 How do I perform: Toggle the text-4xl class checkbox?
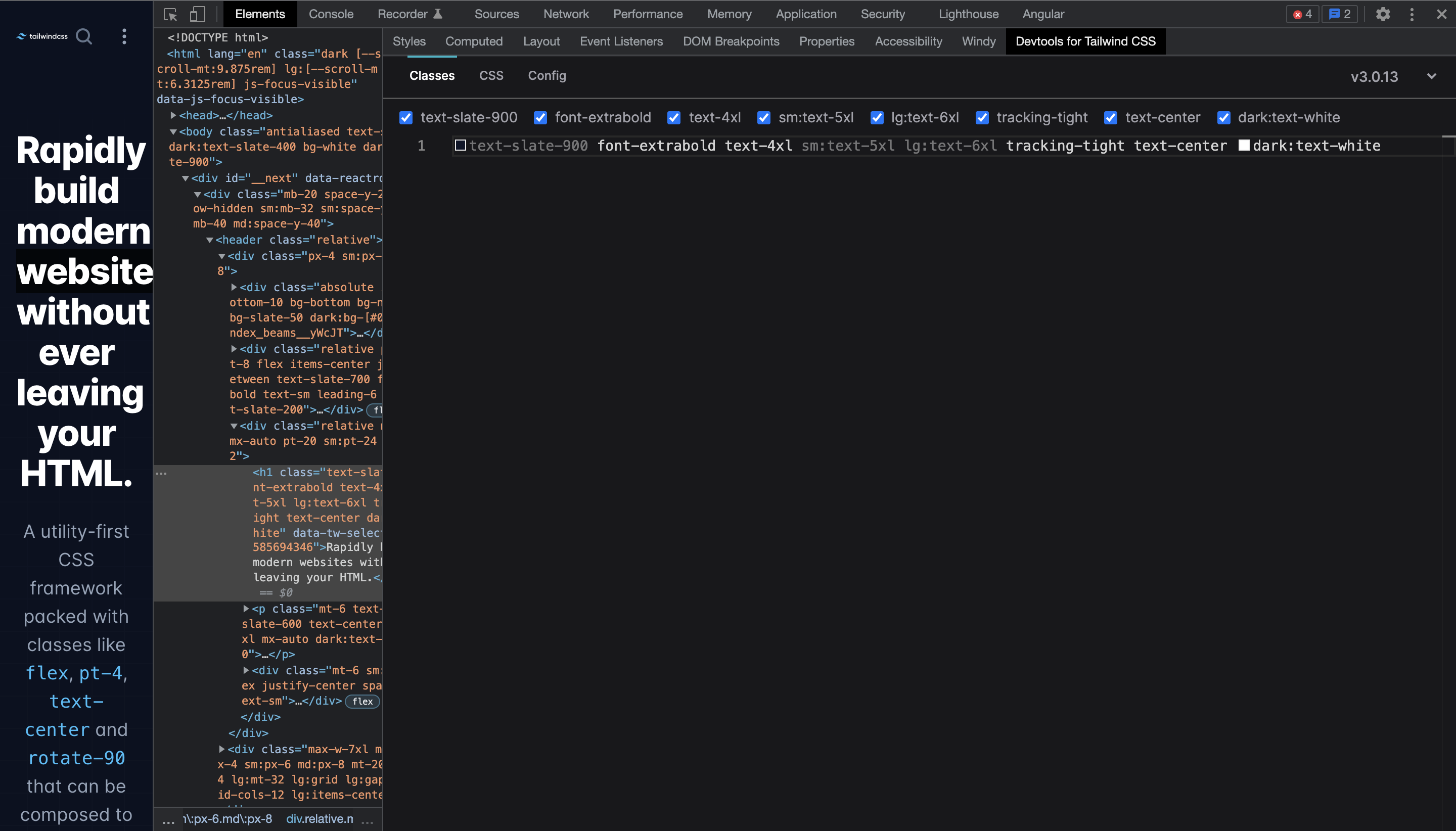pos(673,118)
